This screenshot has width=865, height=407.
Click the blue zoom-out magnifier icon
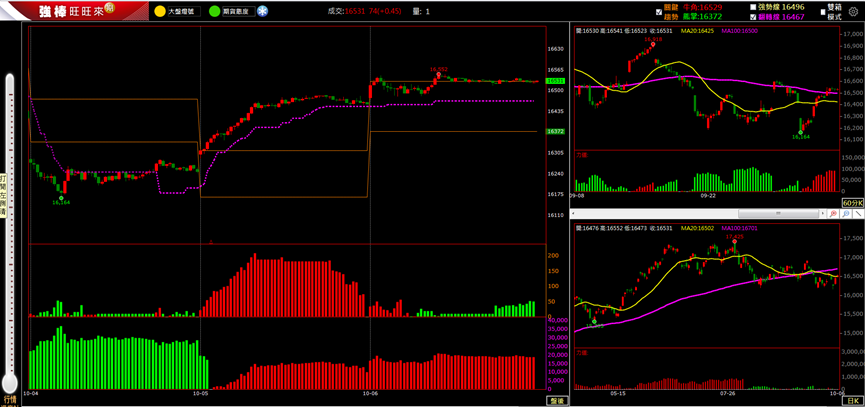845,215
